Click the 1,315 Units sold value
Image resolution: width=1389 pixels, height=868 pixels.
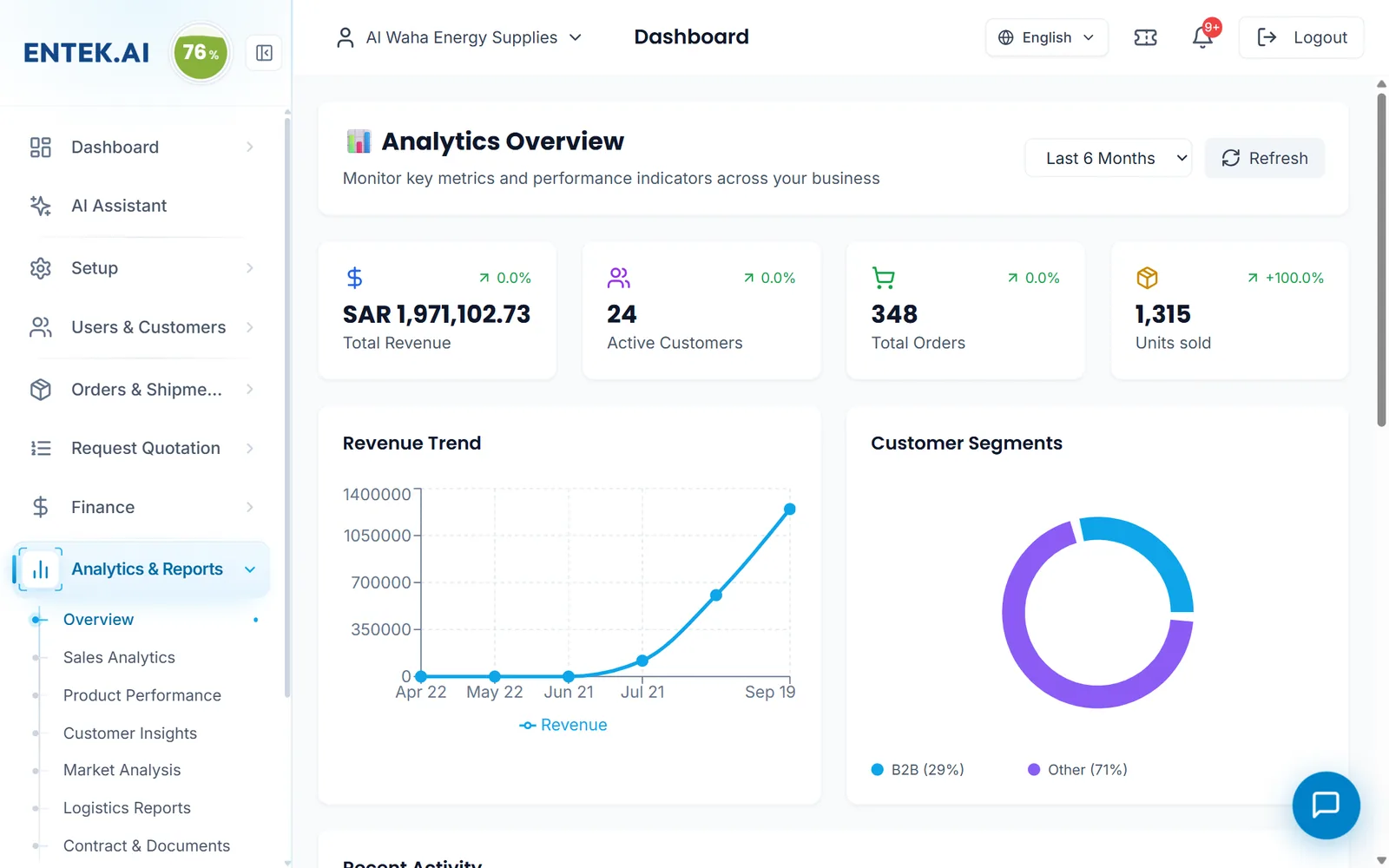[1163, 314]
